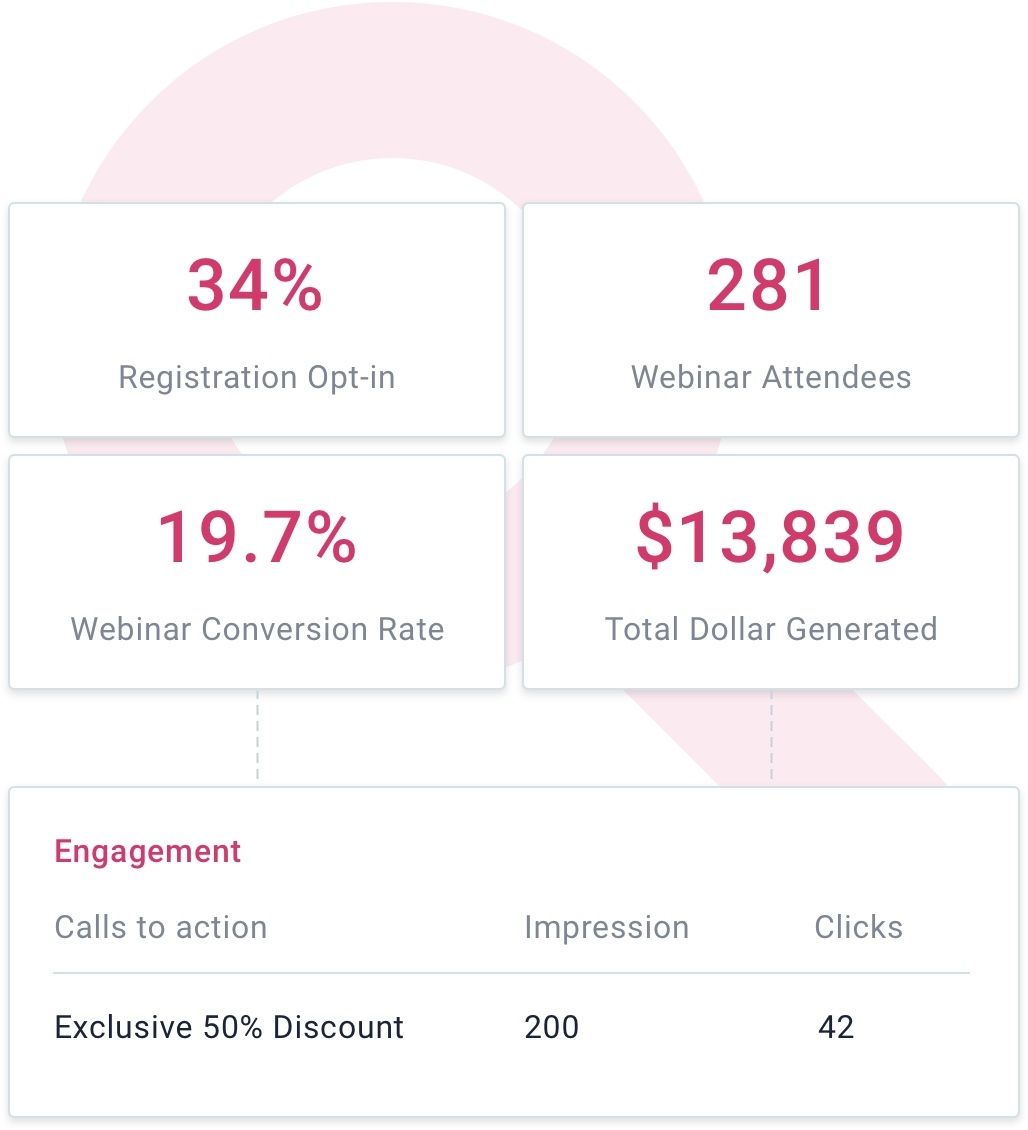Select the Total Dollar Generated label
Viewport: 1028px width, 1130px height.
(771, 629)
